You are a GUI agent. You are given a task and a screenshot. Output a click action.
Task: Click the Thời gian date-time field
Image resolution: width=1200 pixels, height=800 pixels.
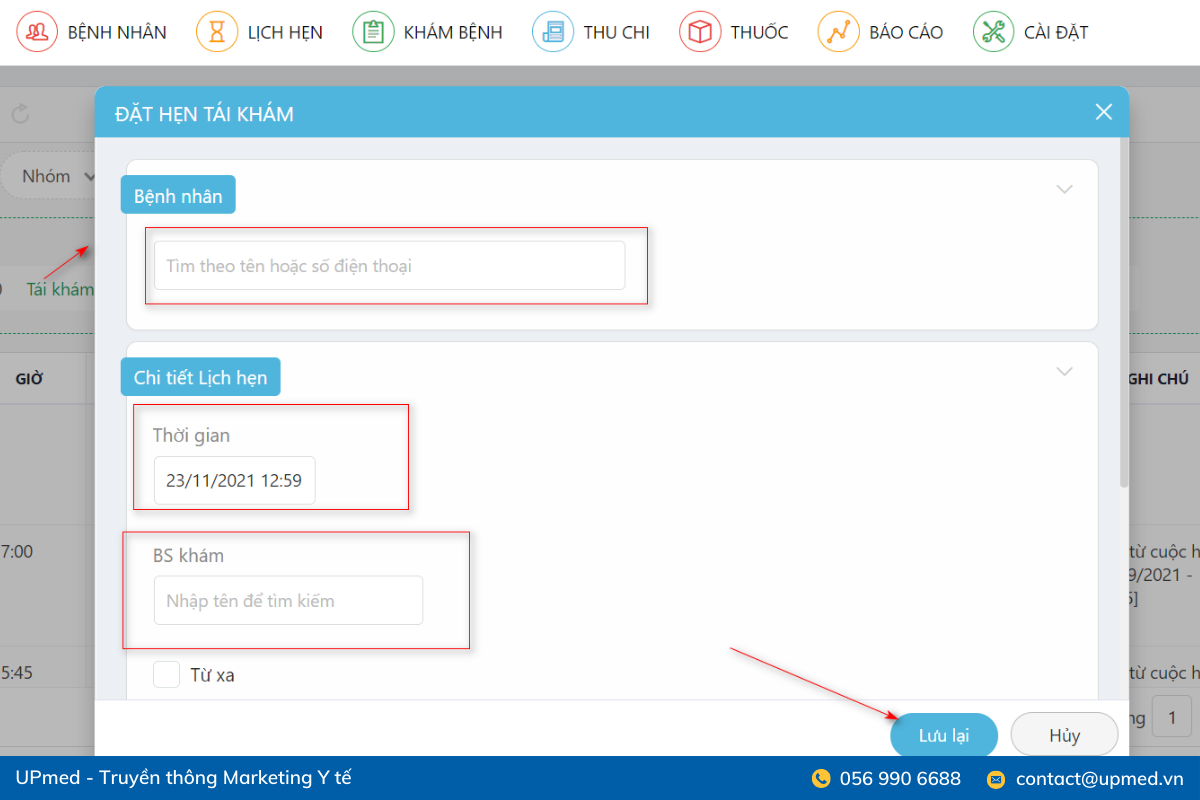(x=234, y=481)
